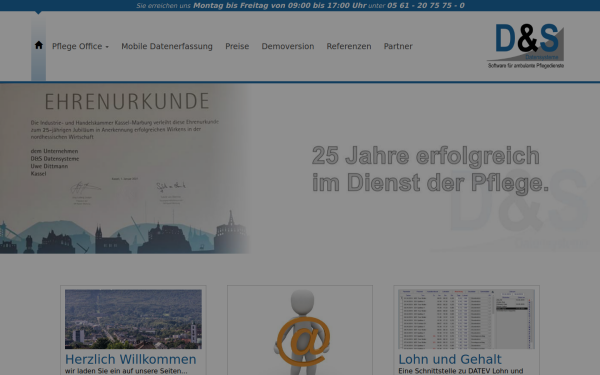Navigate to Demoversion
The image size is (600, 375).
[x=288, y=46]
